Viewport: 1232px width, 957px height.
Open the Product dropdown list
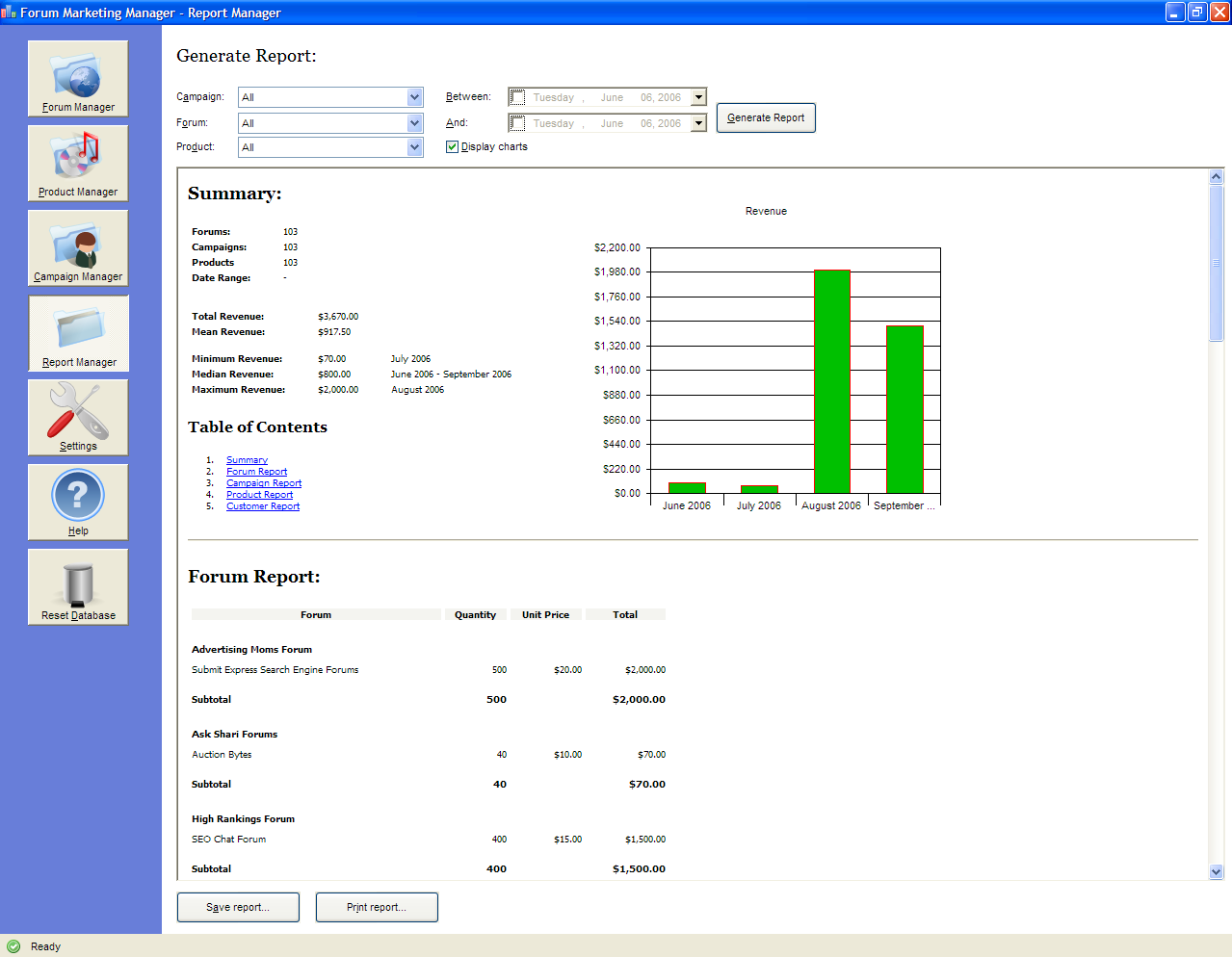tap(414, 147)
